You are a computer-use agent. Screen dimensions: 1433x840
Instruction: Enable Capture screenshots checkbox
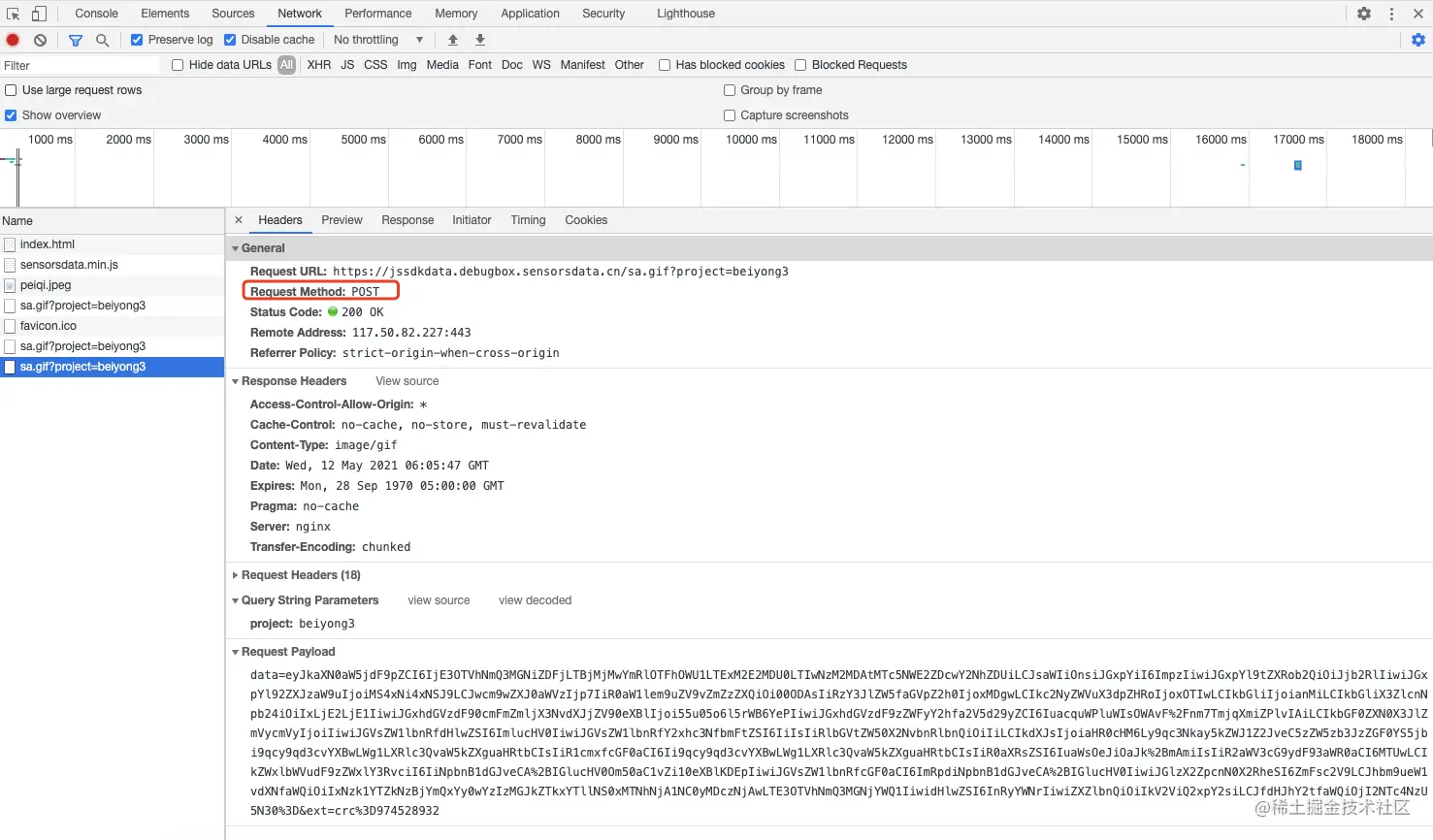click(x=730, y=115)
